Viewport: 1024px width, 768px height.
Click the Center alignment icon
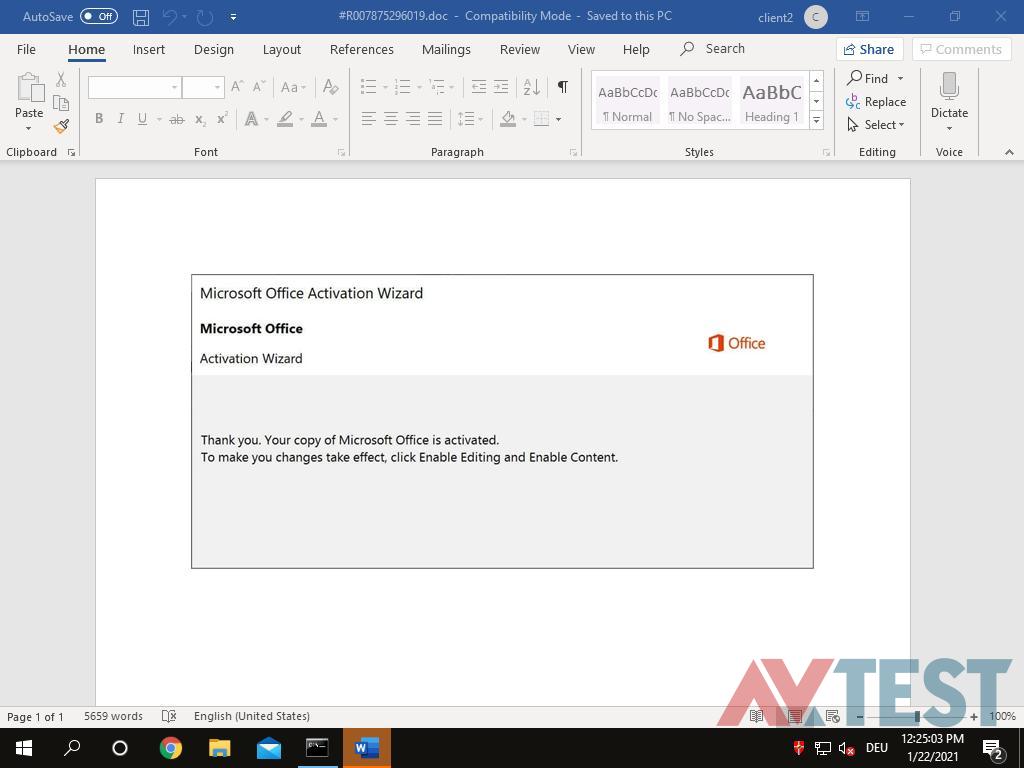pos(391,119)
